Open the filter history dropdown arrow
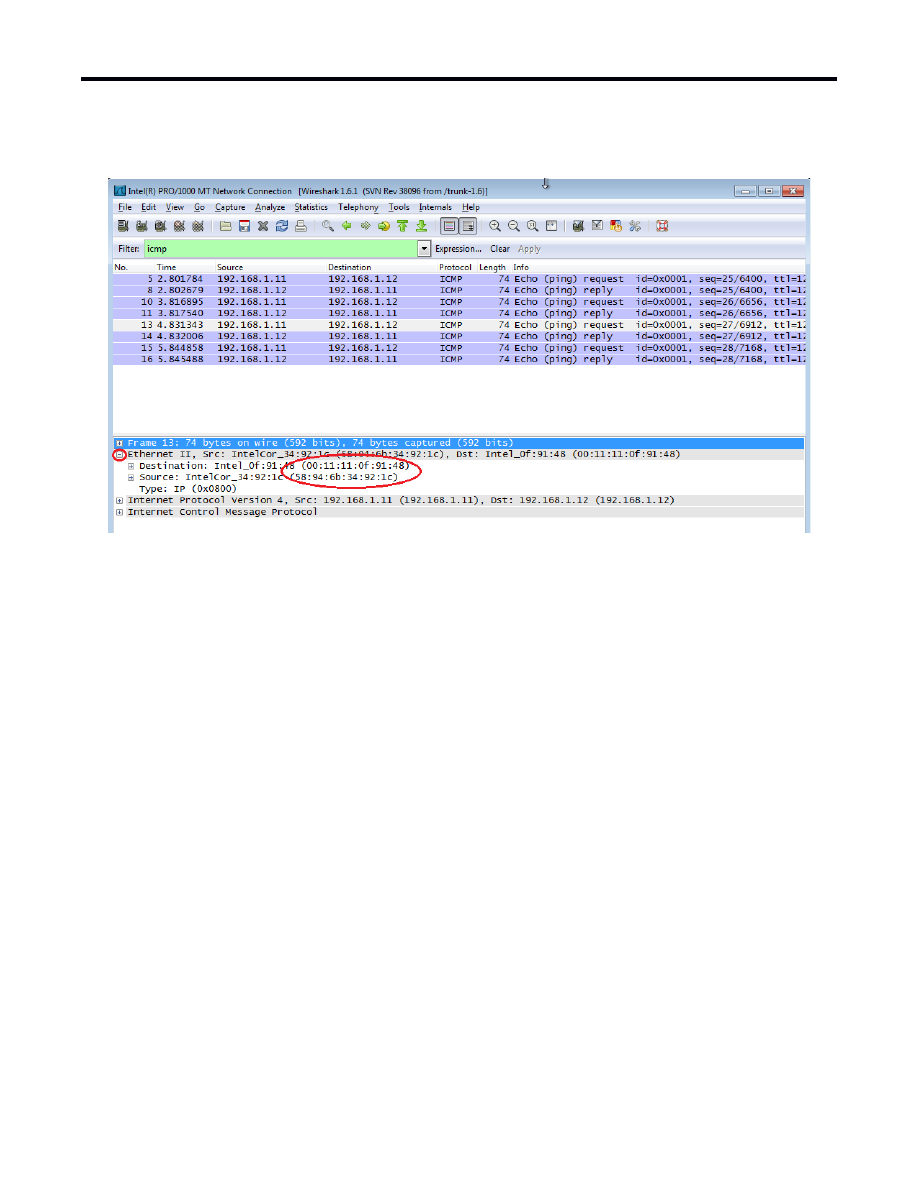The height and width of the screenshot is (1188, 918). pos(424,249)
